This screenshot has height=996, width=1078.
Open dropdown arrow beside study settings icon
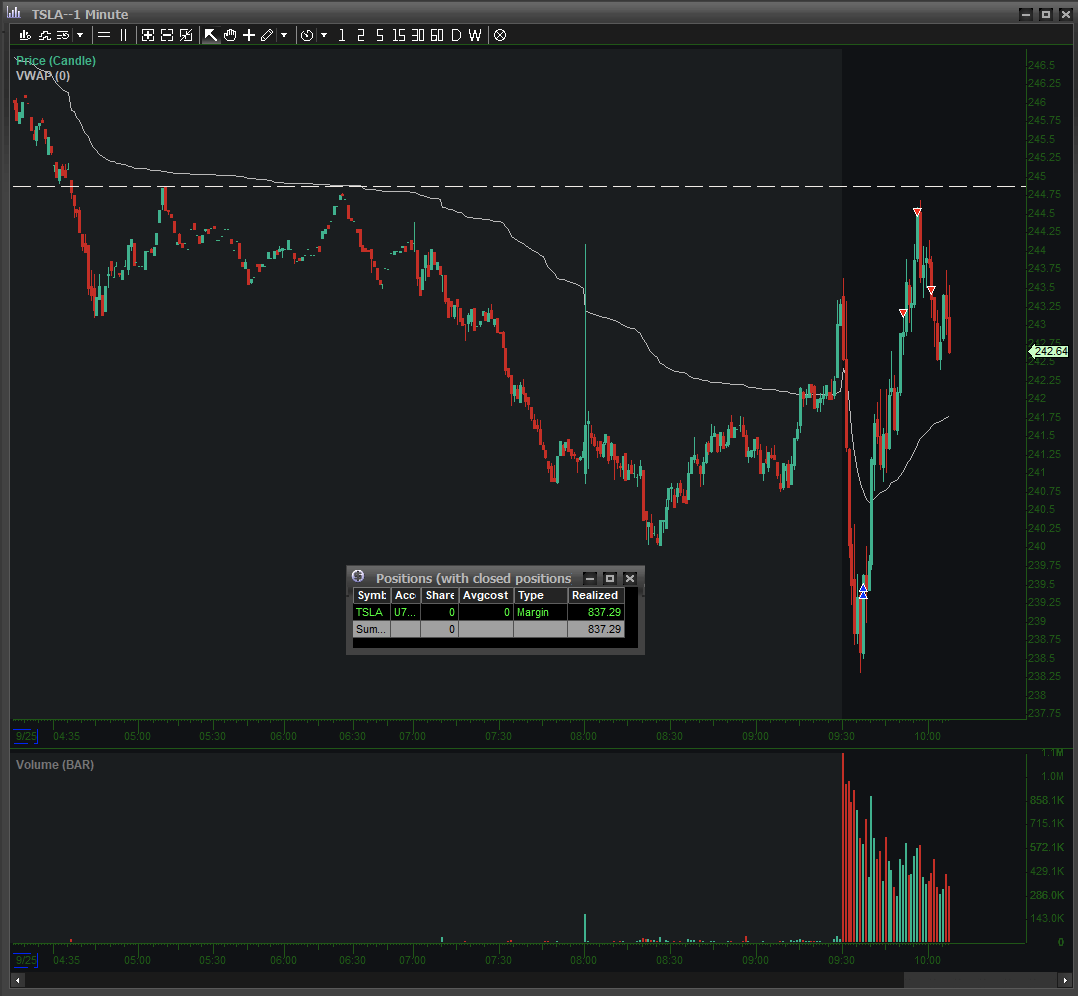pos(80,35)
